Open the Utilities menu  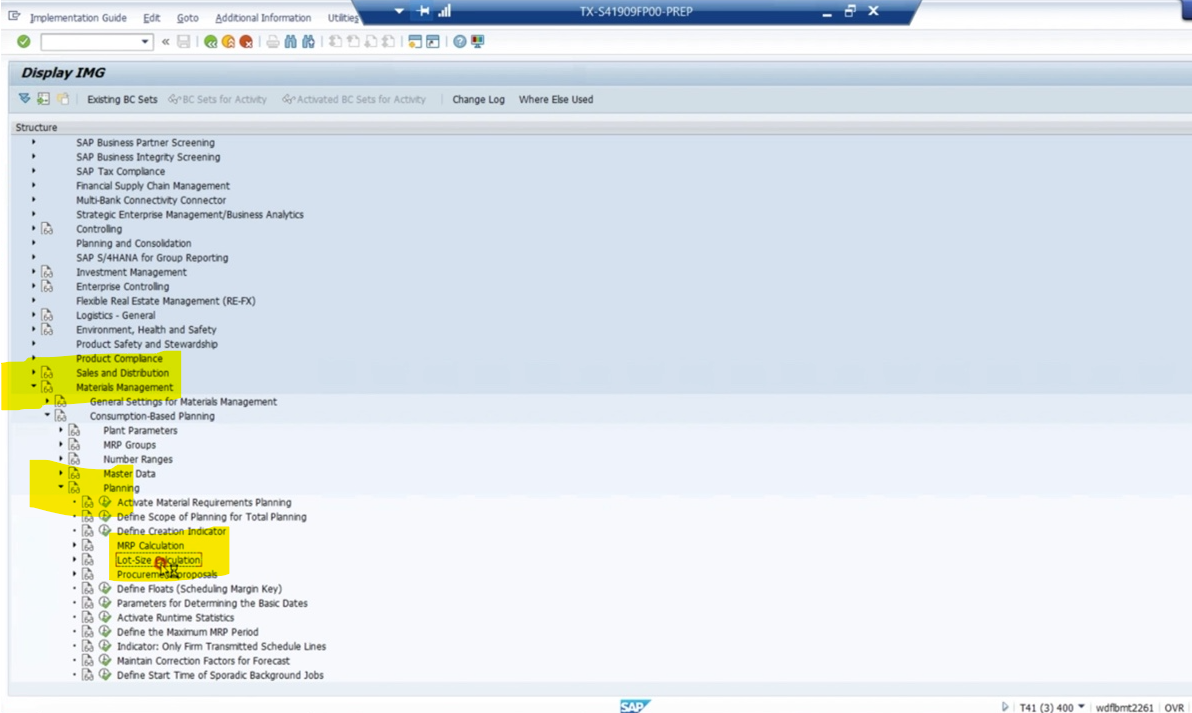coord(343,17)
